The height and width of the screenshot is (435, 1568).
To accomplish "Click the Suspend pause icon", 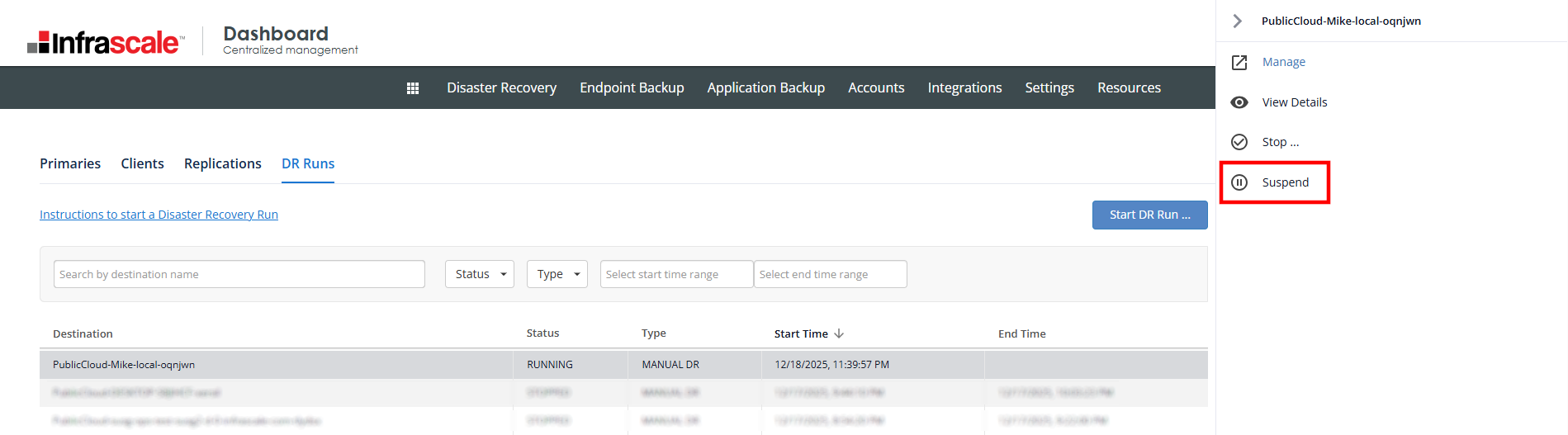I will tap(1239, 182).
